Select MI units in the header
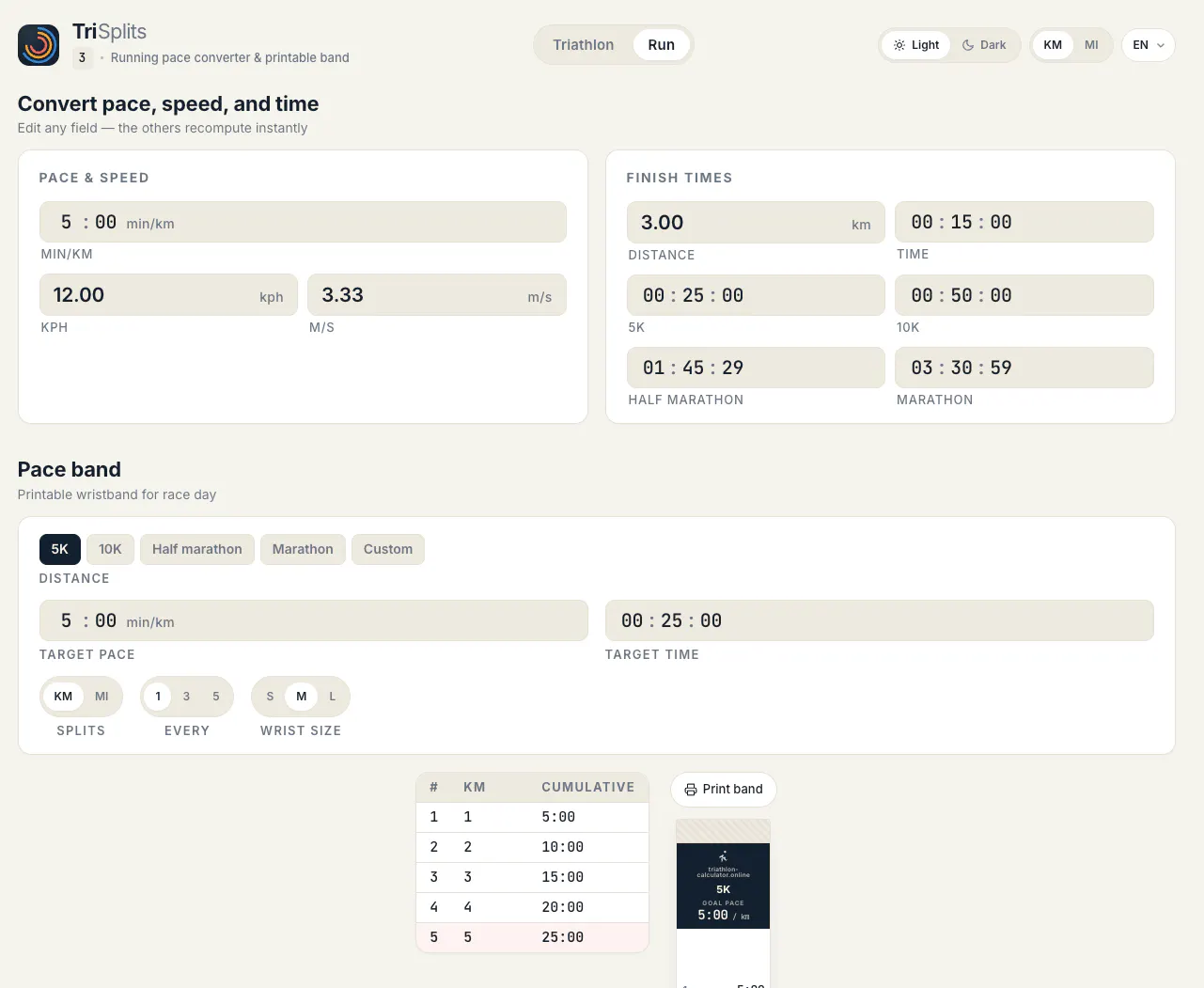1204x988 pixels. (1091, 45)
